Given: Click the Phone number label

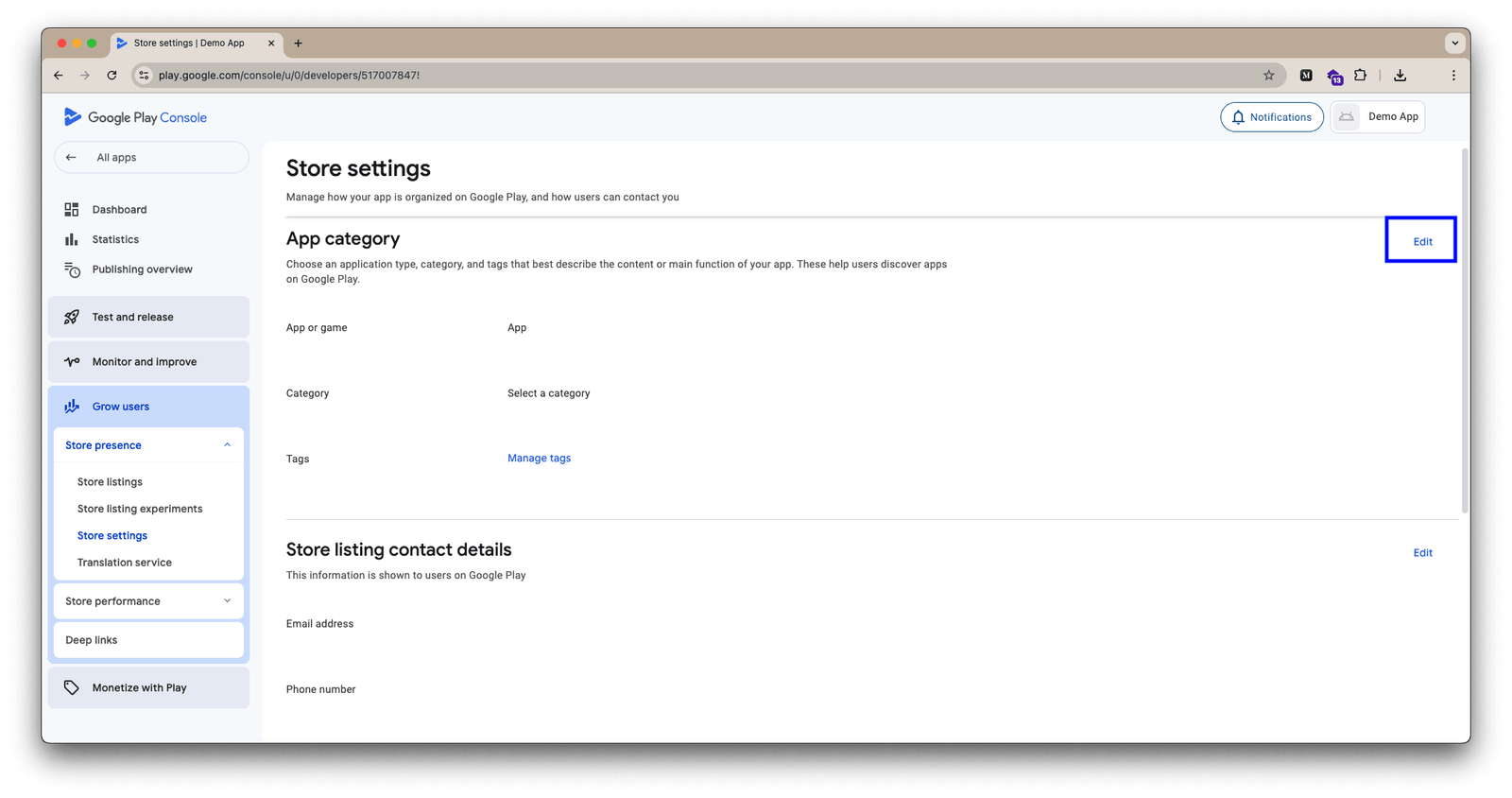Looking at the screenshot, I should coord(320,689).
